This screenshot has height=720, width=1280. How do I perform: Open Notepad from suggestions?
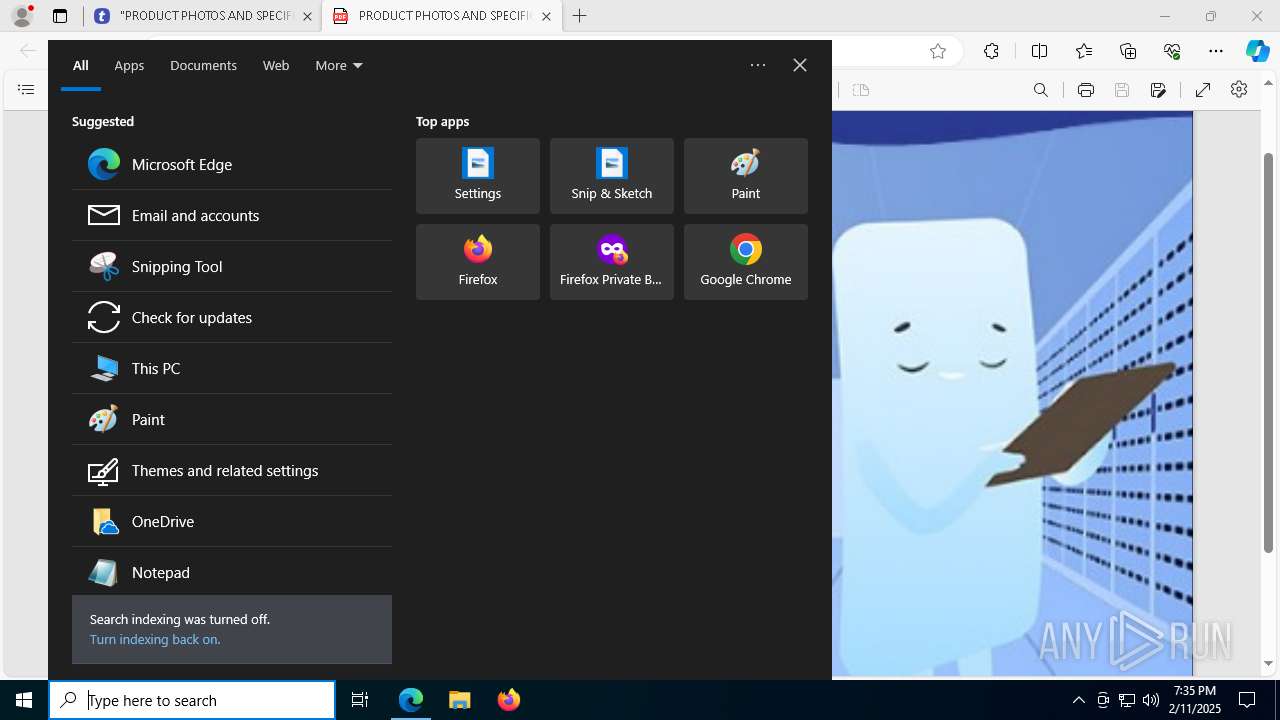point(232,572)
